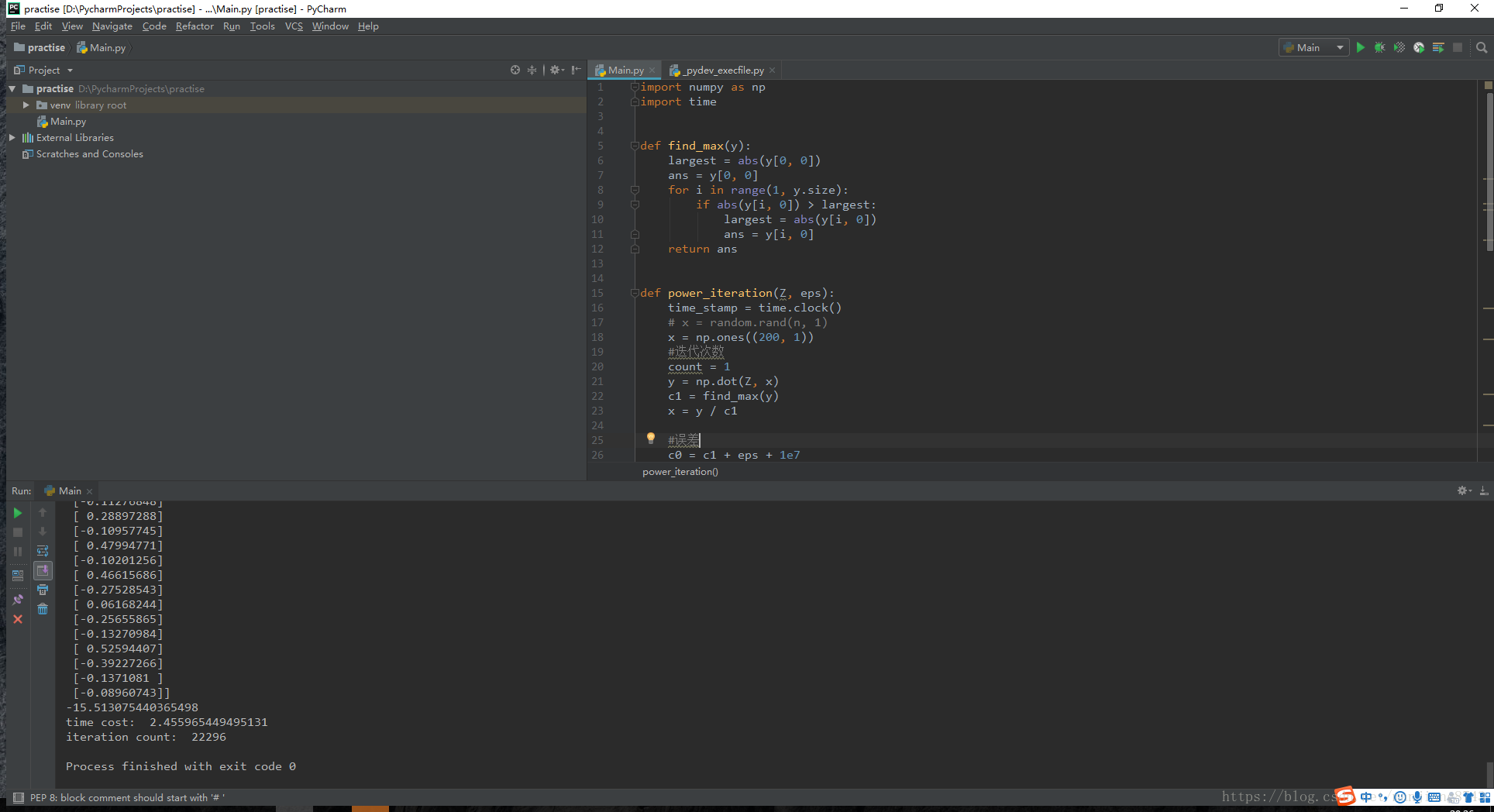Expand External Libraries node

[12, 138]
